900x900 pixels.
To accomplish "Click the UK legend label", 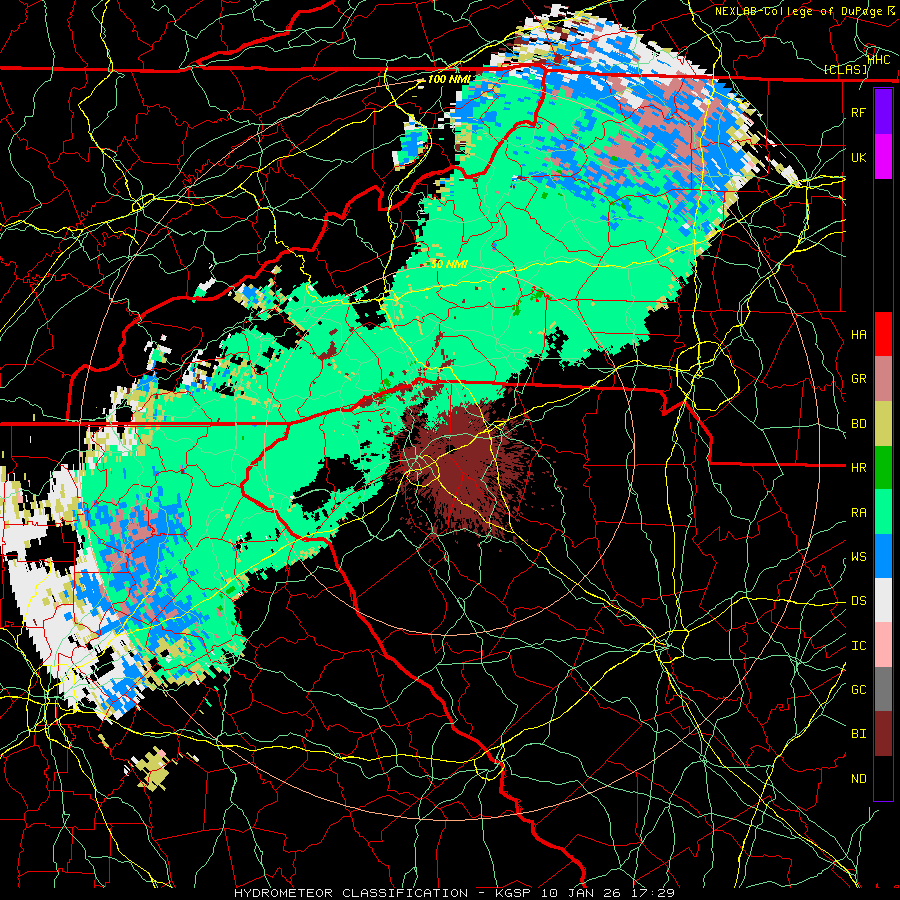I will (x=858, y=158).
